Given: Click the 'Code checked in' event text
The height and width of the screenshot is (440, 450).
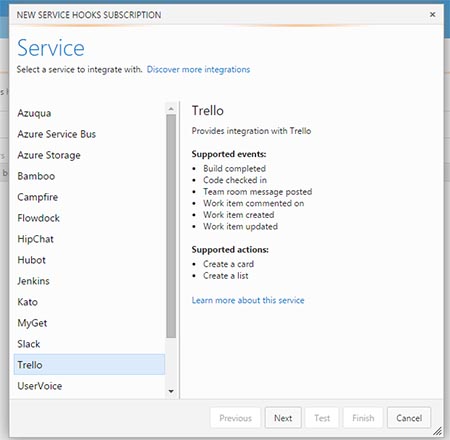Looking at the screenshot, I should click(235, 180).
